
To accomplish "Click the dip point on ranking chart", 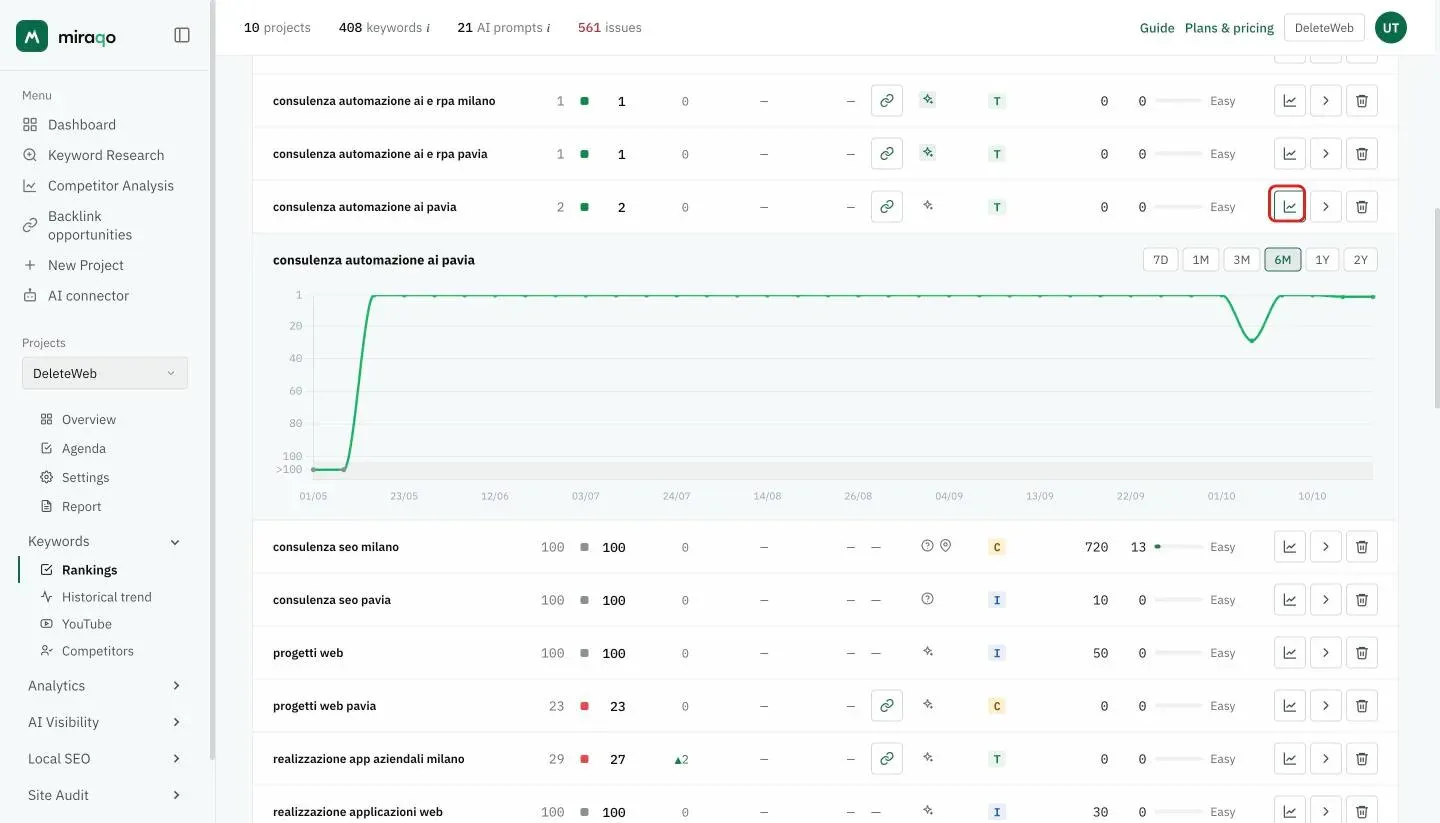I will coord(1252,341).
